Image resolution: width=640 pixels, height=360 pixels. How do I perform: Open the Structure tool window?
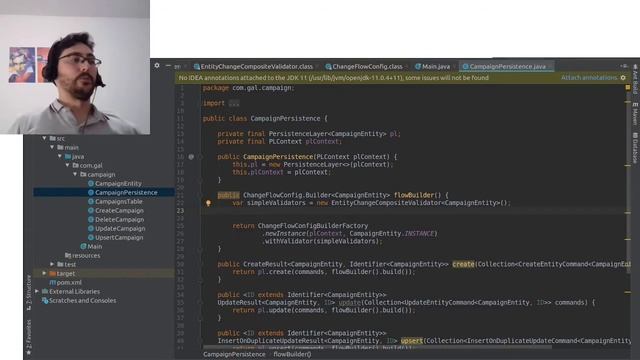pos(29,292)
